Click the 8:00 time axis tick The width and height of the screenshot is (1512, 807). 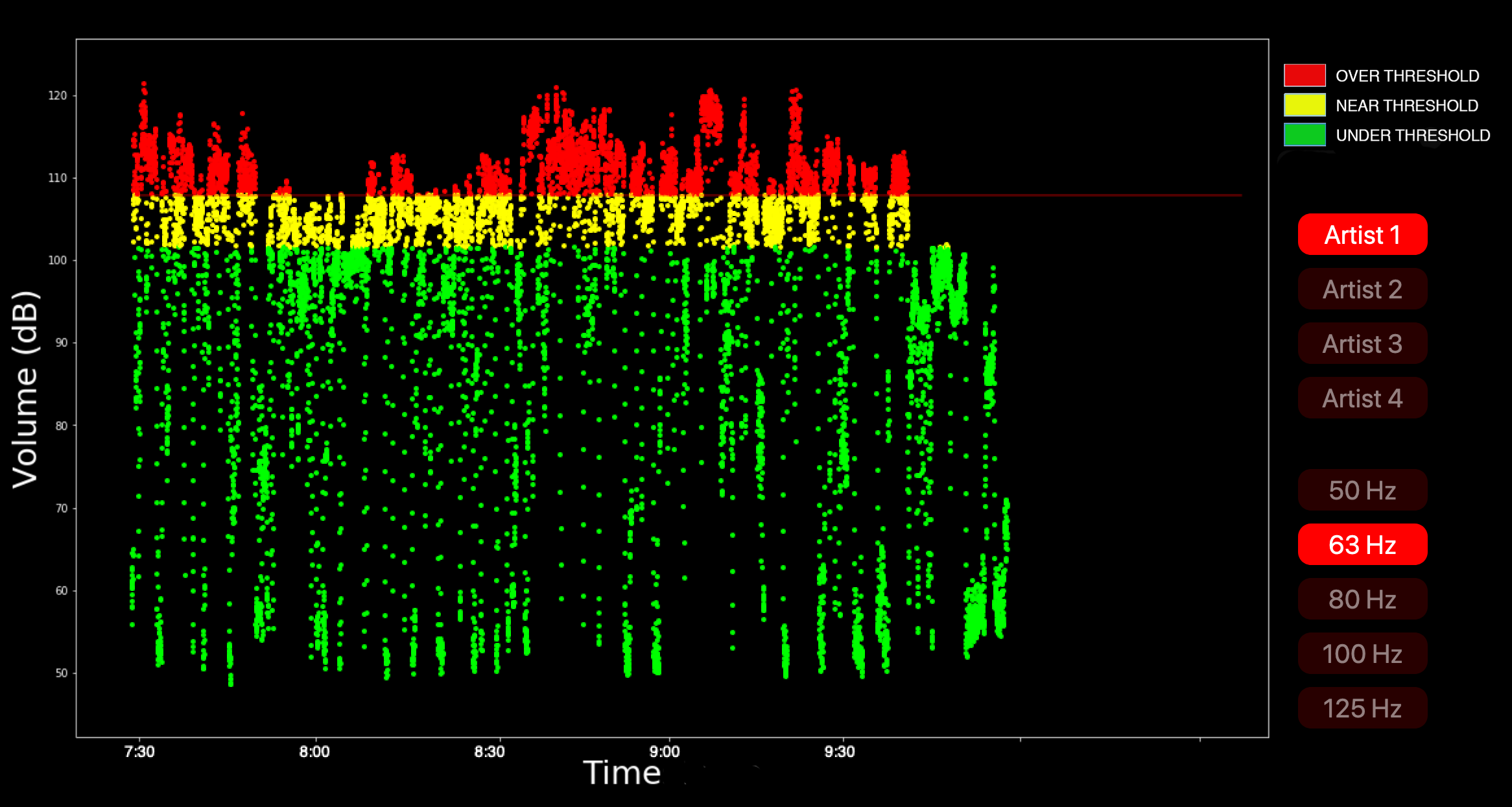pyautogui.click(x=314, y=752)
